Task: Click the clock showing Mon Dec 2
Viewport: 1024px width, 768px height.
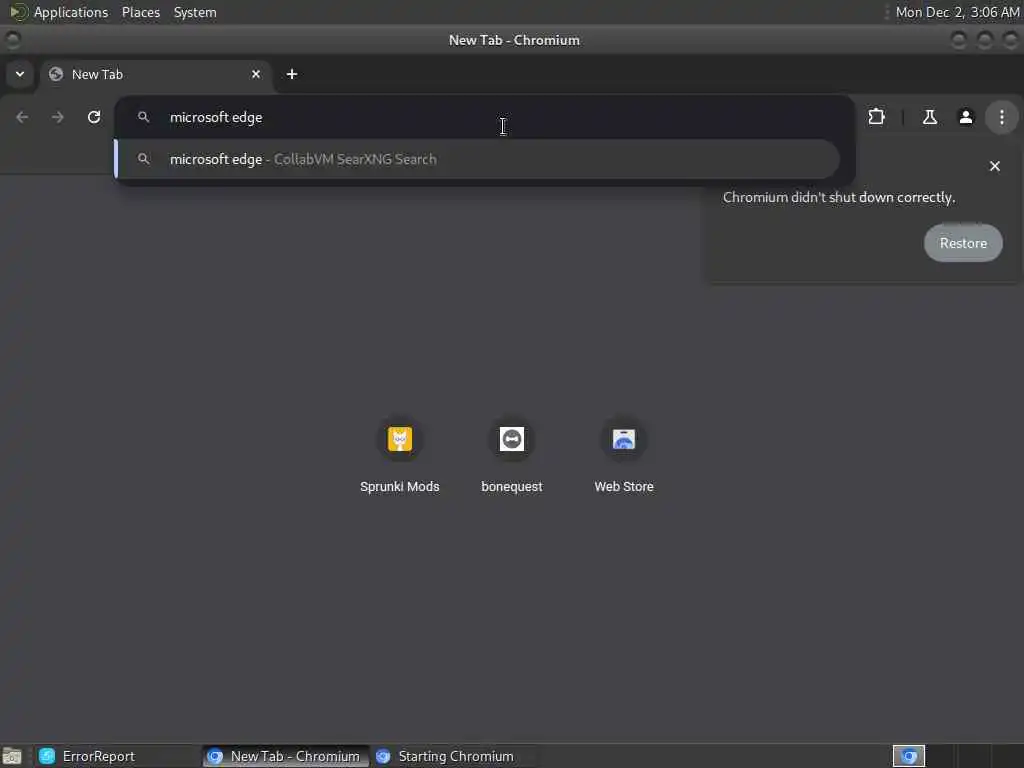Action: click(x=957, y=12)
